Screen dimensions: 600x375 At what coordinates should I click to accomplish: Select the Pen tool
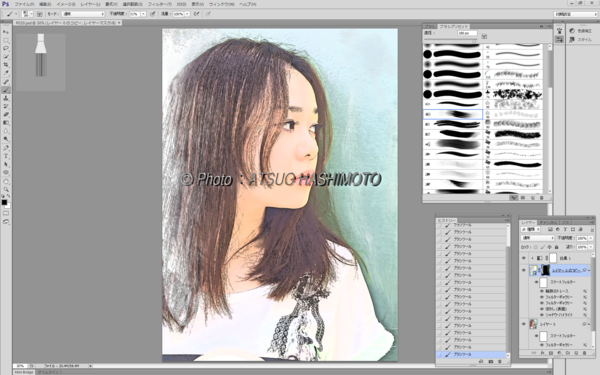[x=6, y=148]
